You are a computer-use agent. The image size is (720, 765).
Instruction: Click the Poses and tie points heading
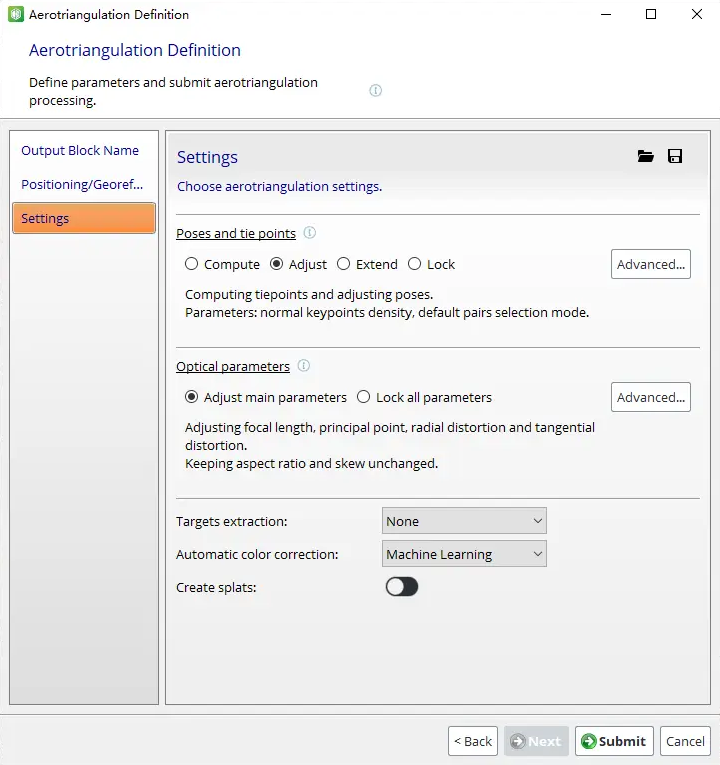pyautogui.click(x=236, y=233)
